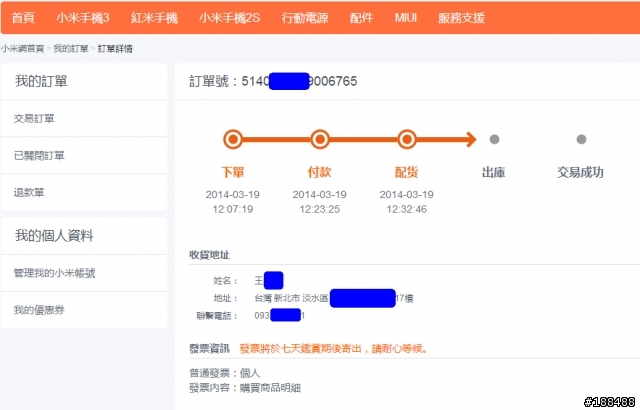Click the grey 交易成功 step dot
This screenshot has height=410, width=640.
click(x=581, y=140)
